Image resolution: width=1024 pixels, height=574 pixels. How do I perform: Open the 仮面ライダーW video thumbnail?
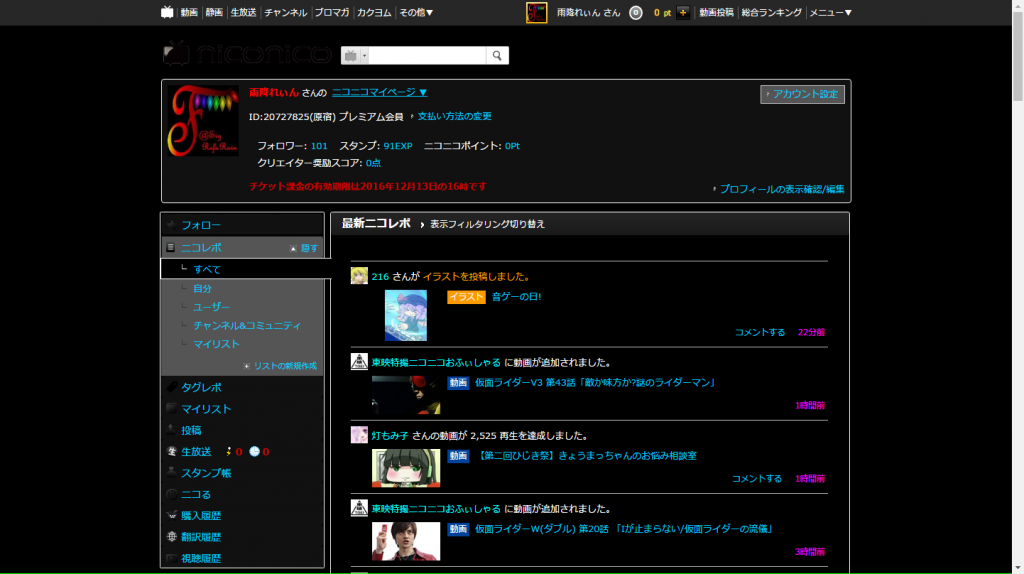click(406, 541)
